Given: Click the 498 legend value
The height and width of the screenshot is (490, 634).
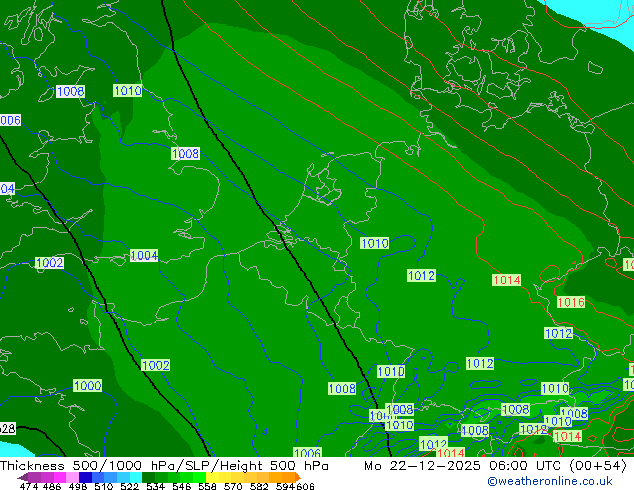Looking at the screenshot, I should click(x=78, y=486).
